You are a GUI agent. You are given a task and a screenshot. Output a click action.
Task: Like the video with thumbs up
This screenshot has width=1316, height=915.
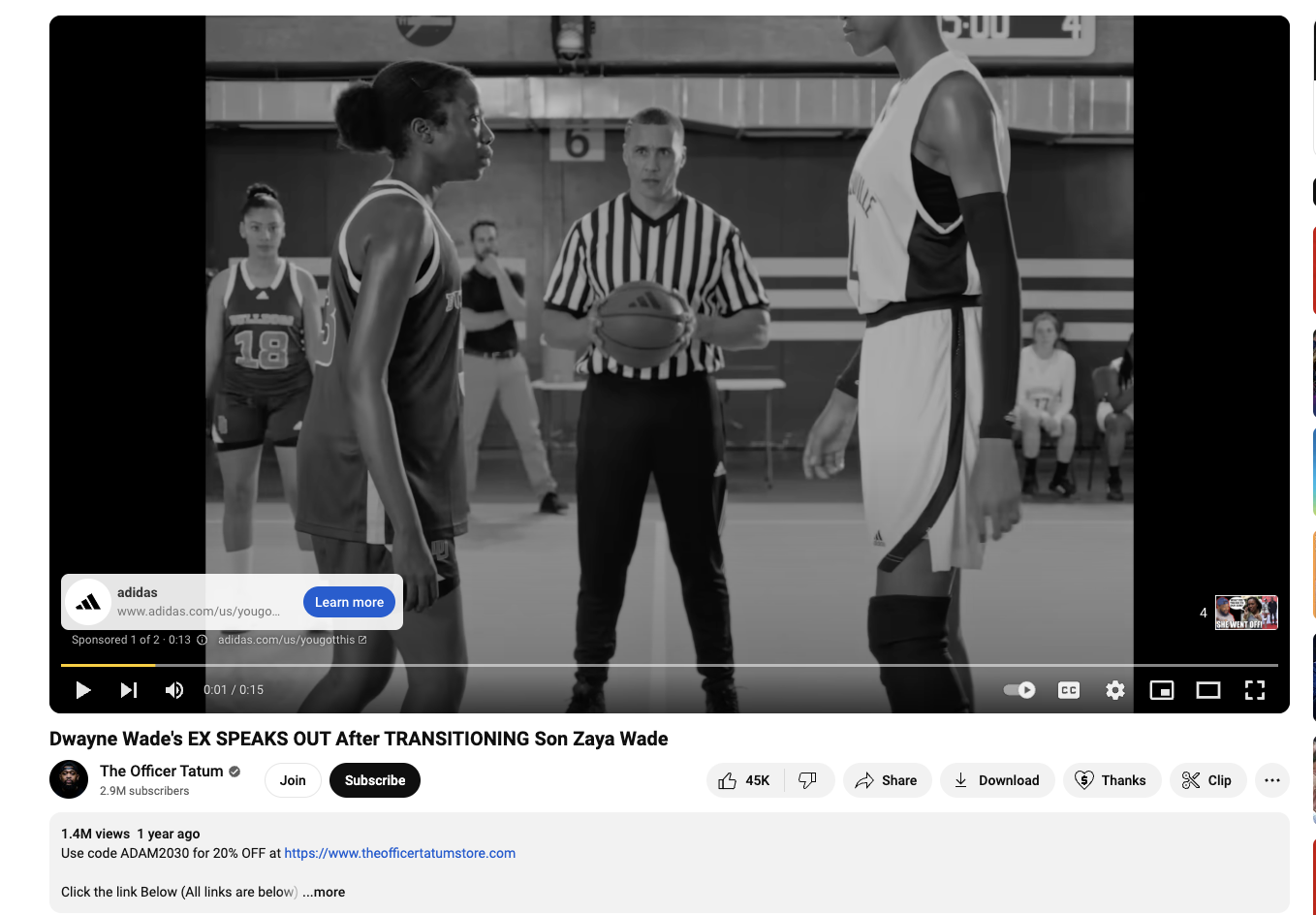point(744,780)
